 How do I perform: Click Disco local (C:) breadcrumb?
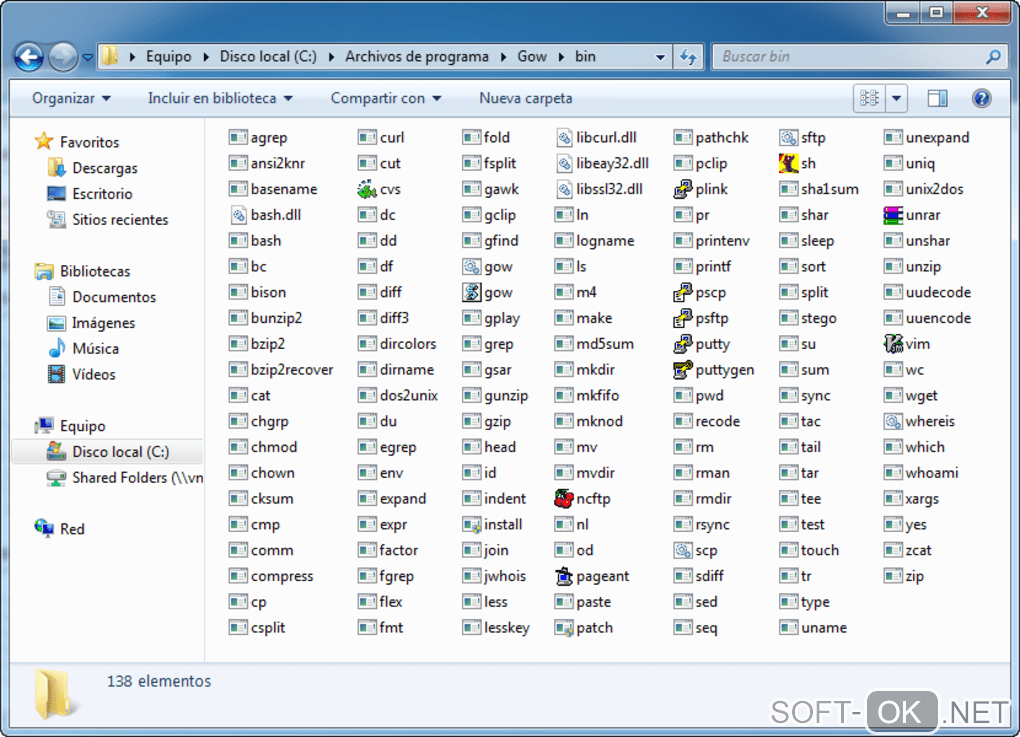268,57
